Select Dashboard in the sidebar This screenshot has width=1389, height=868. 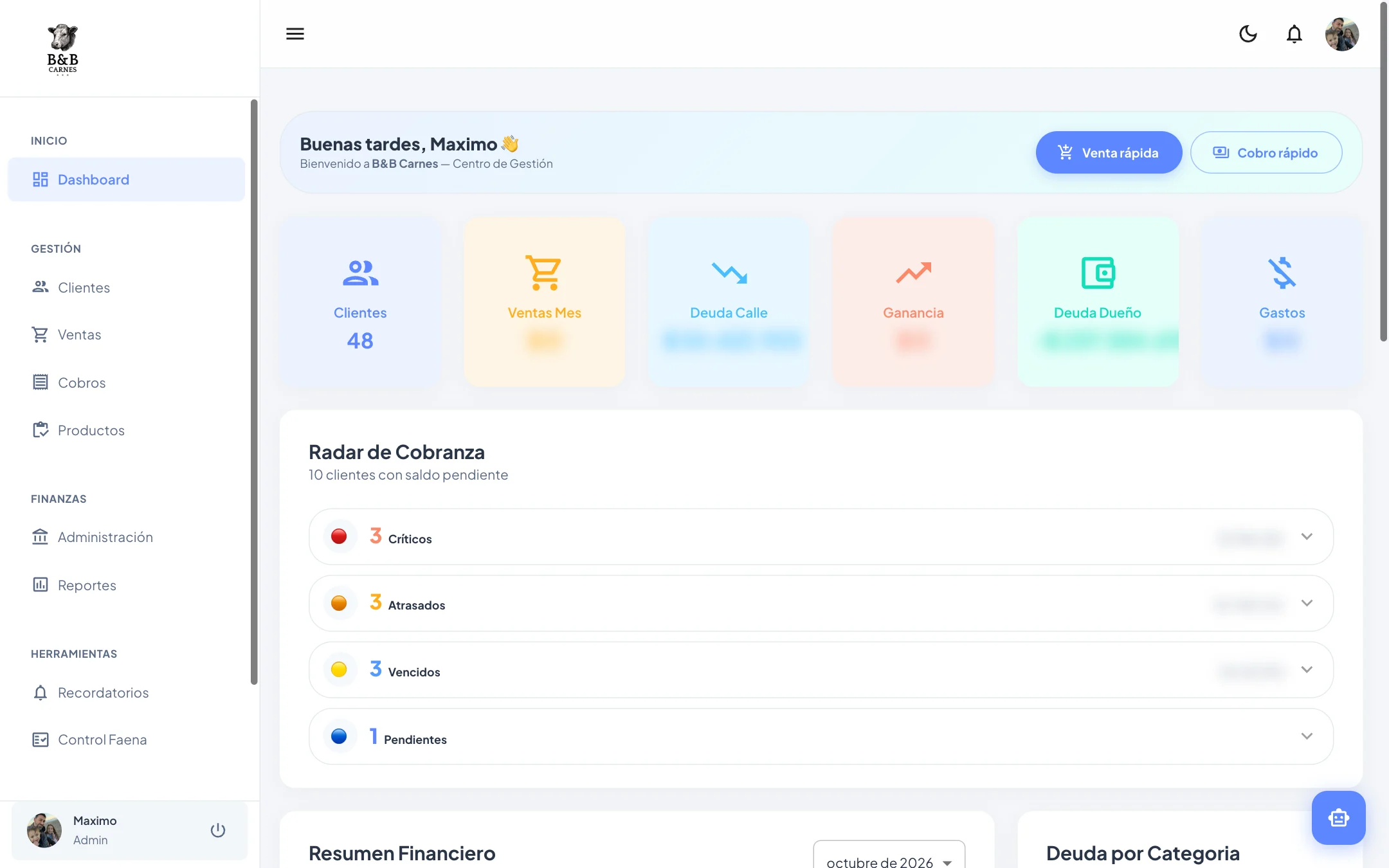(x=126, y=179)
